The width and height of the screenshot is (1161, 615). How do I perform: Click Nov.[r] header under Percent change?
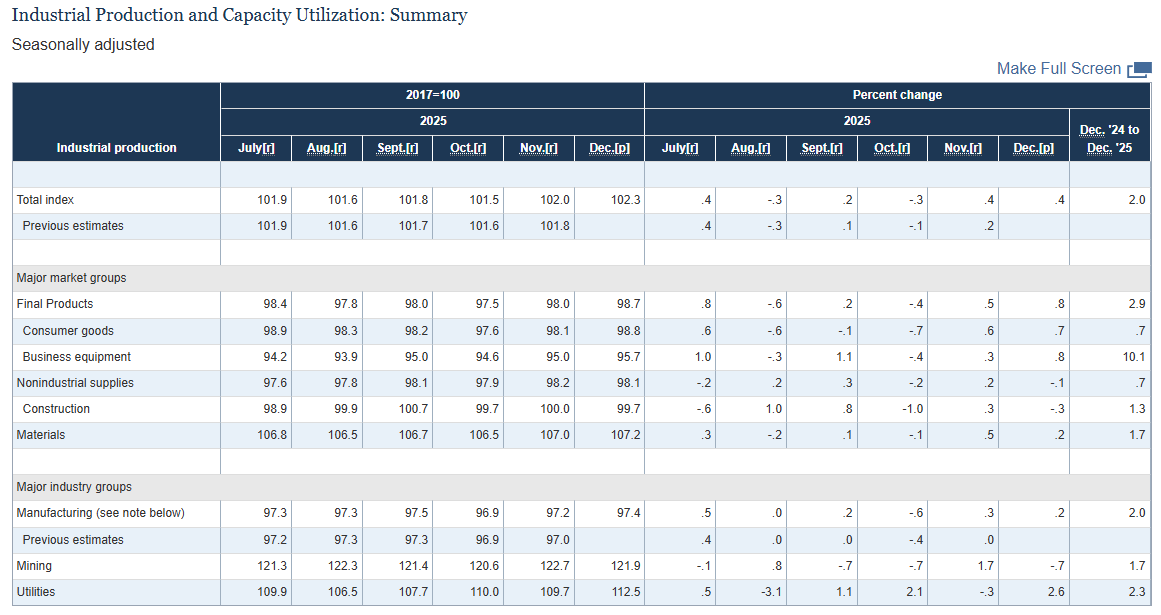963,148
